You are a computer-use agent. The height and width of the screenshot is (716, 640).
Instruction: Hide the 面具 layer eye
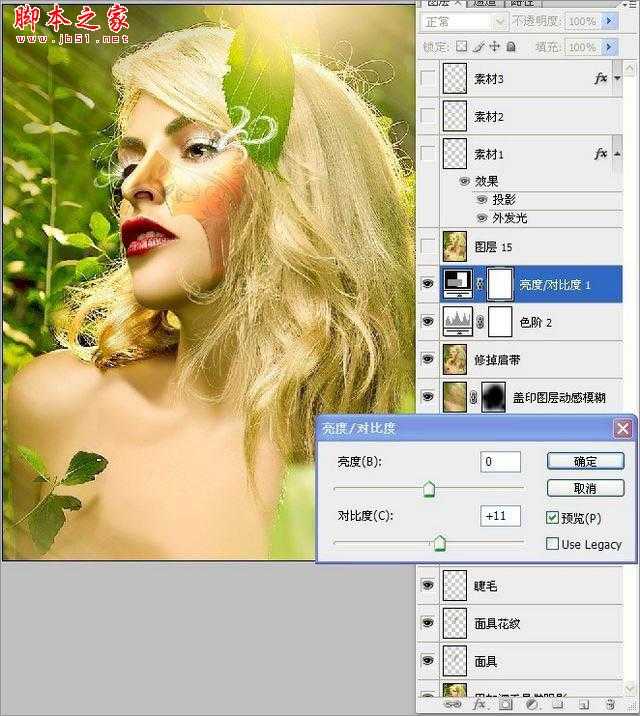(428, 660)
